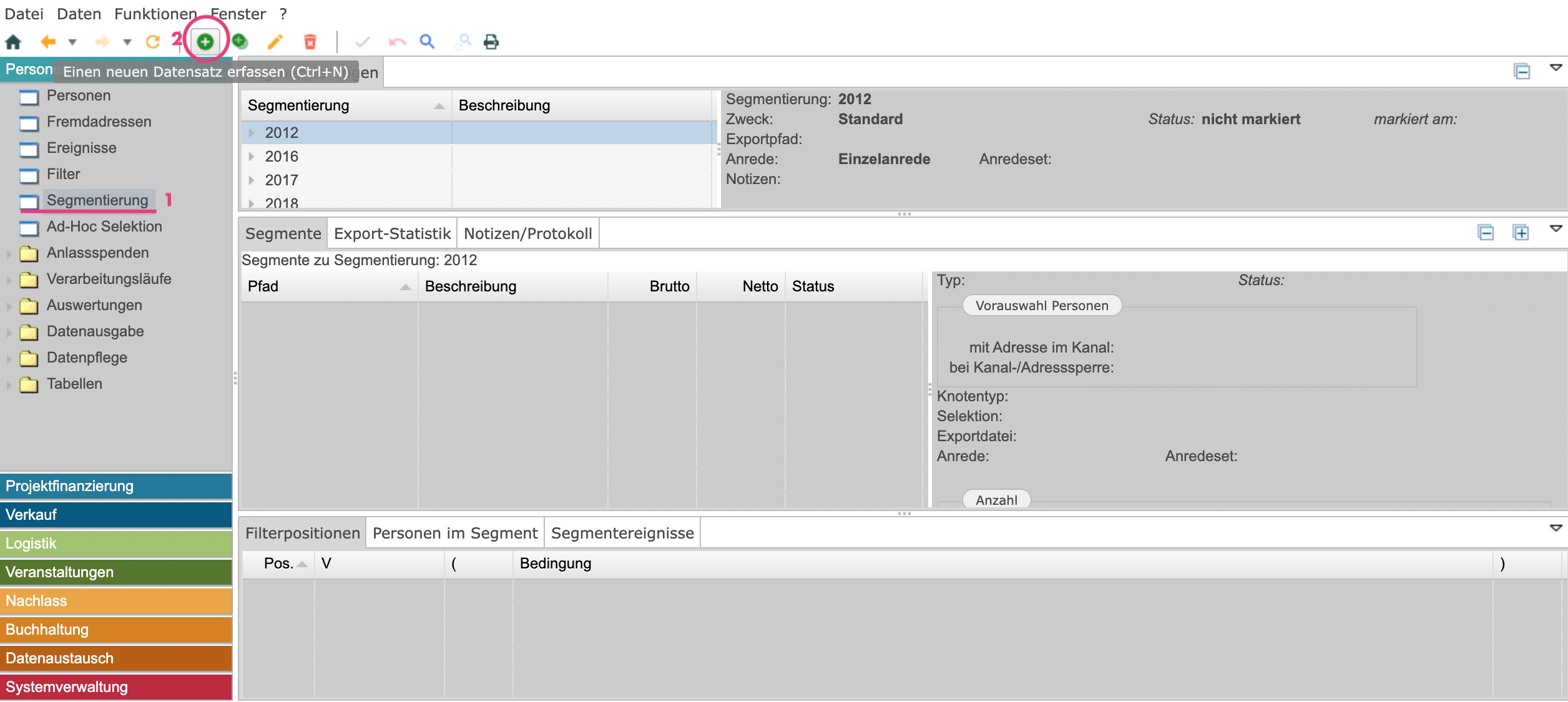Select Ad-Hoc Selektion in sidebar
1568x702 pixels.
(x=104, y=227)
